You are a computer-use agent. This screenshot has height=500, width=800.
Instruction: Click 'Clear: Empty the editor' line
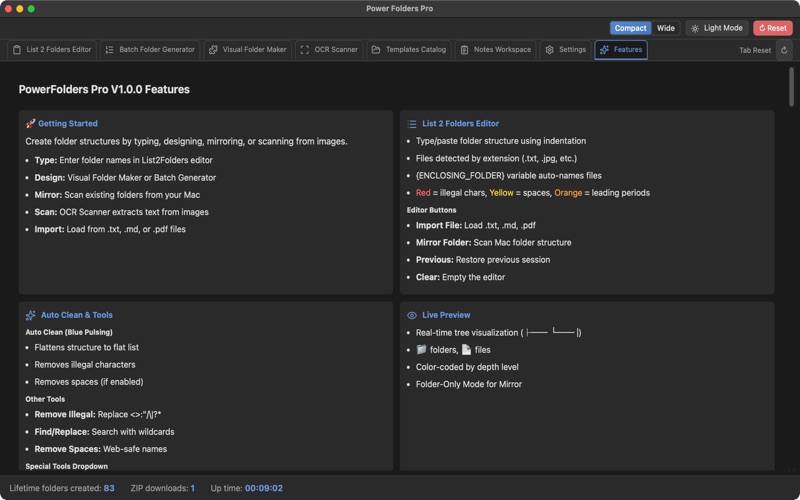point(460,278)
